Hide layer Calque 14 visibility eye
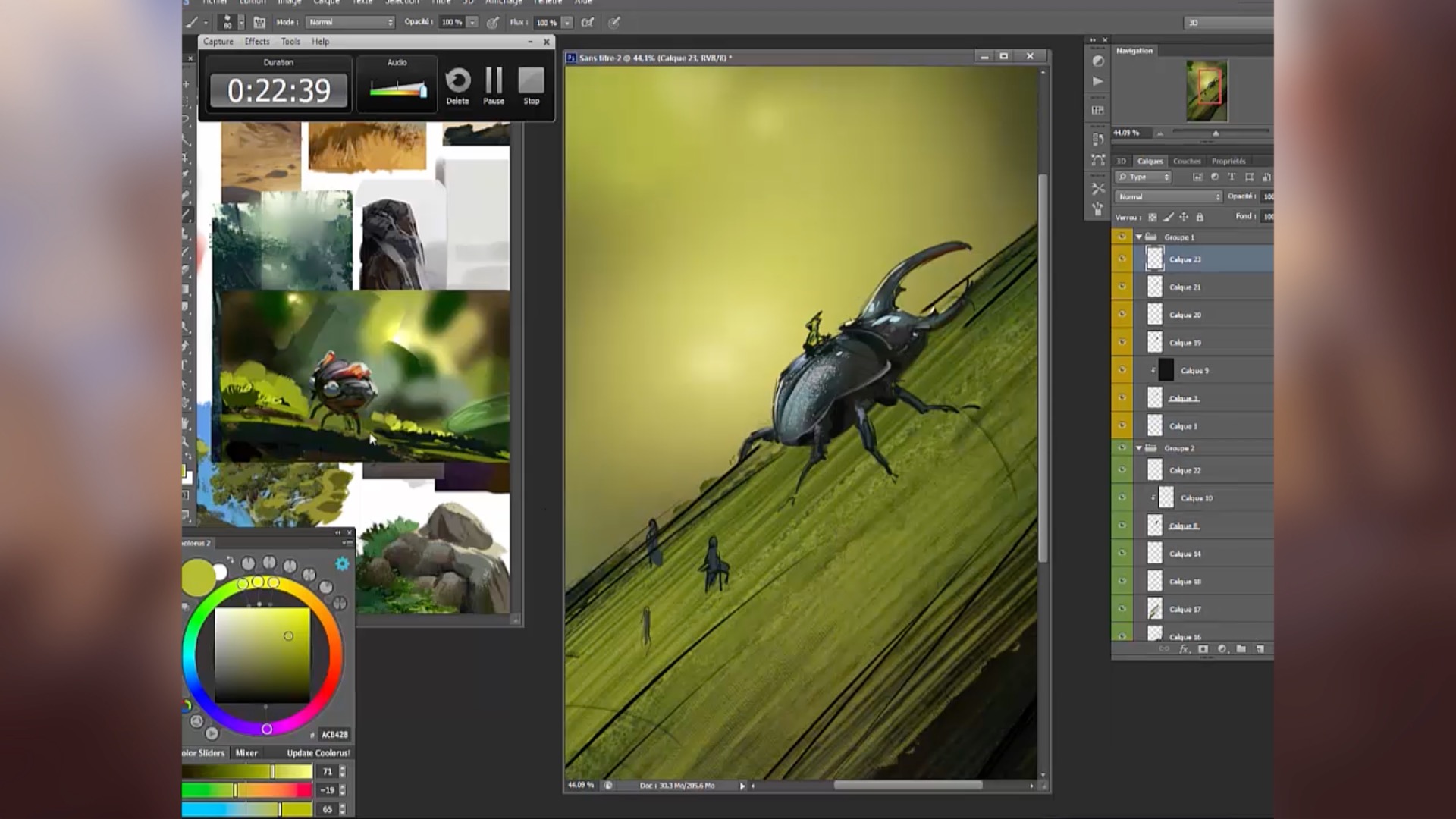 coord(1122,554)
